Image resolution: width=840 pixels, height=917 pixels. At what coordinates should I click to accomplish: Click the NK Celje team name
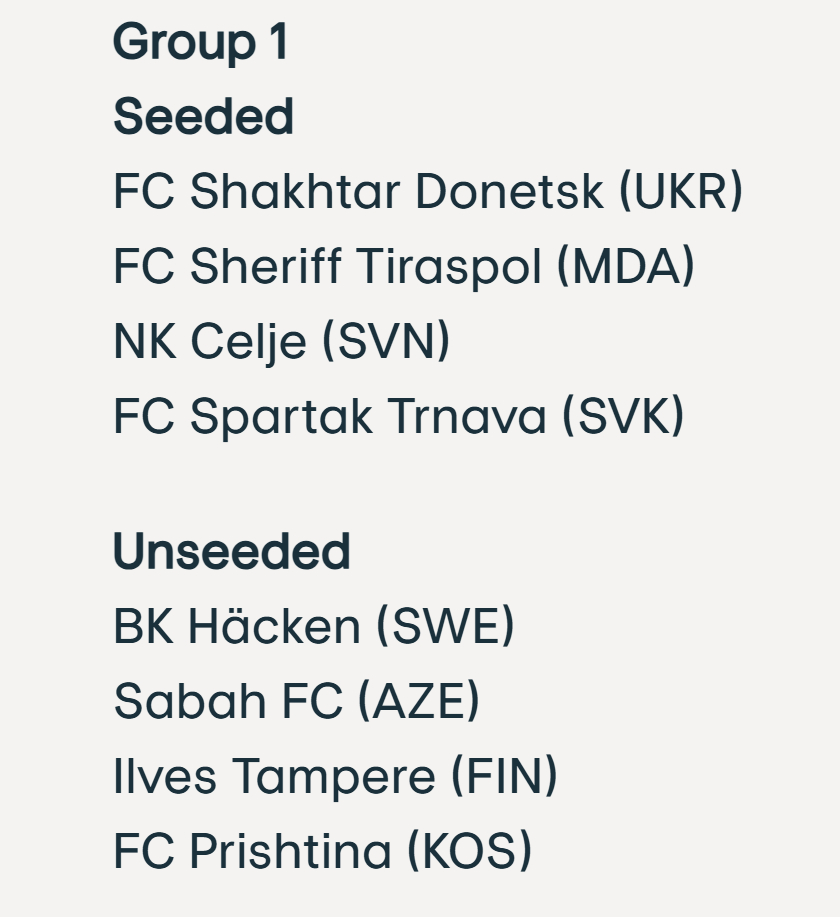pyautogui.click(x=210, y=342)
